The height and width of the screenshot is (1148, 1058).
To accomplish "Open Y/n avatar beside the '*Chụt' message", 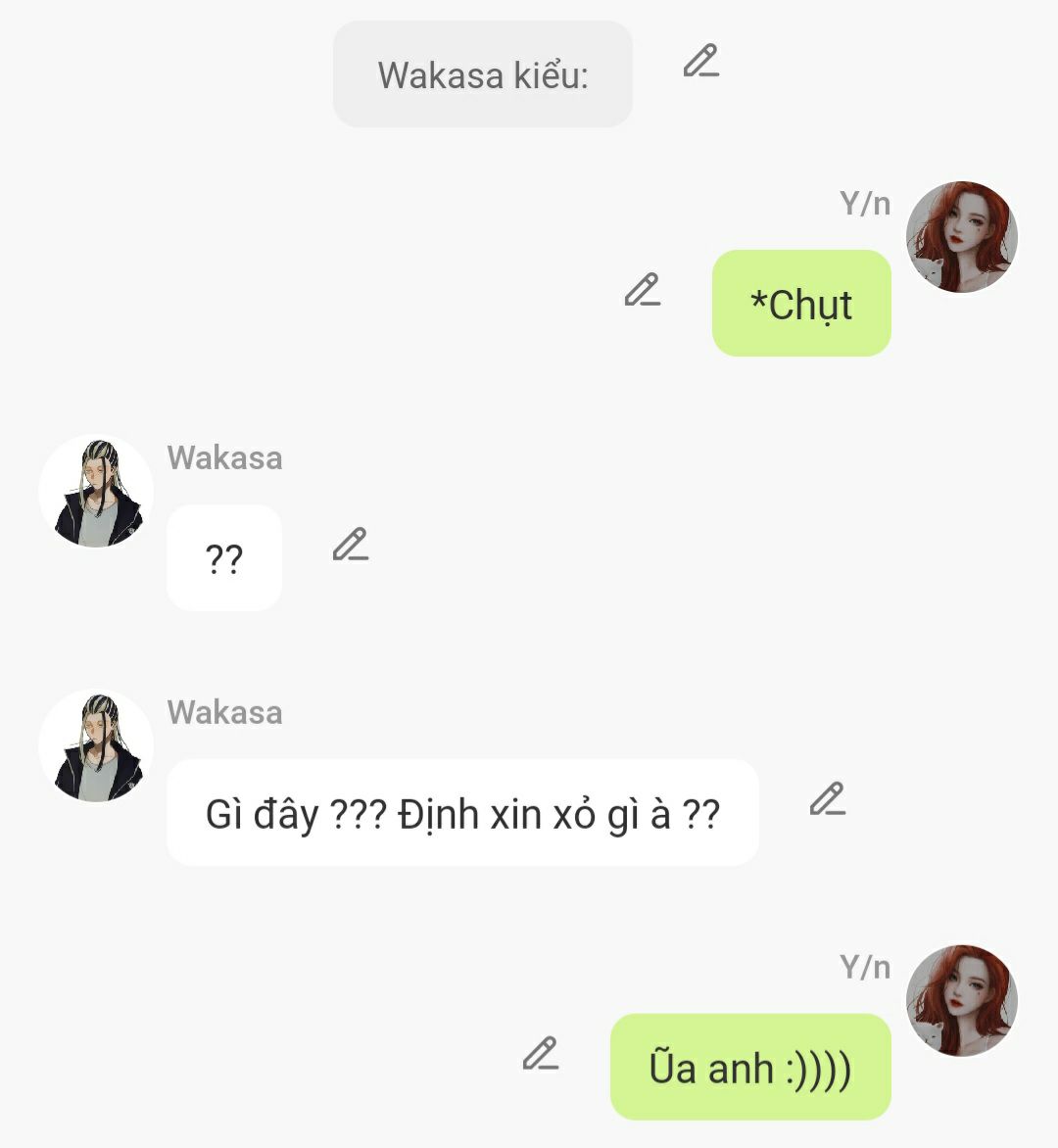I will pos(961,237).
